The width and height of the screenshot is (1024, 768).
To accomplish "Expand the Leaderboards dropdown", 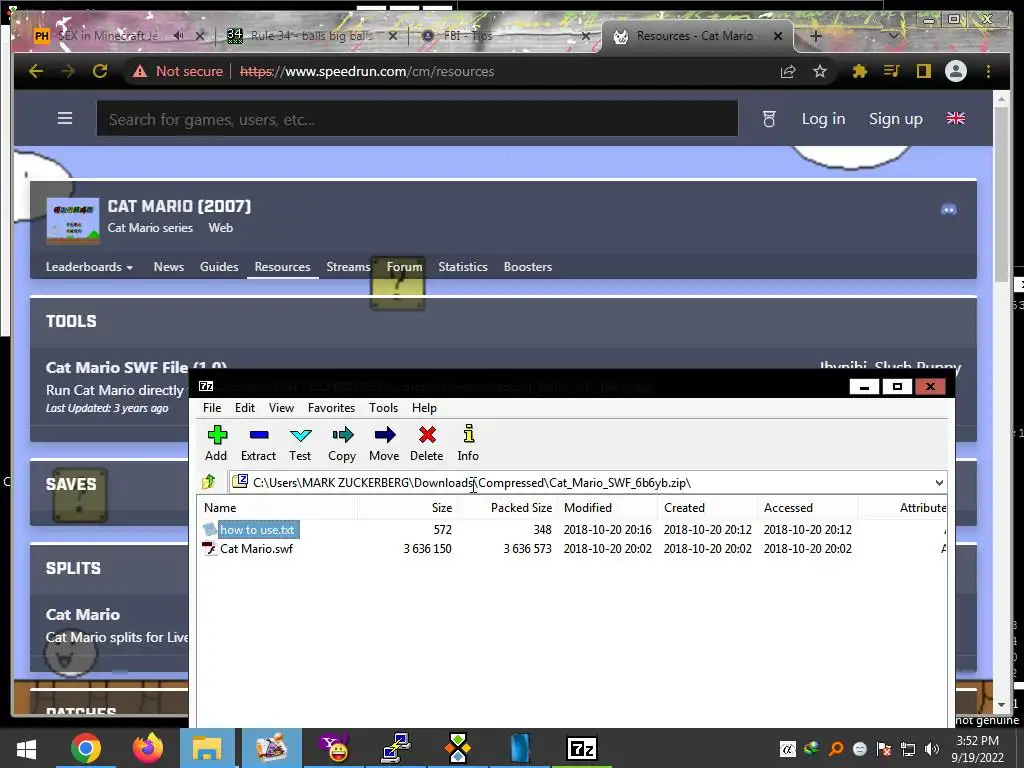I will click(x=89, y=266).
